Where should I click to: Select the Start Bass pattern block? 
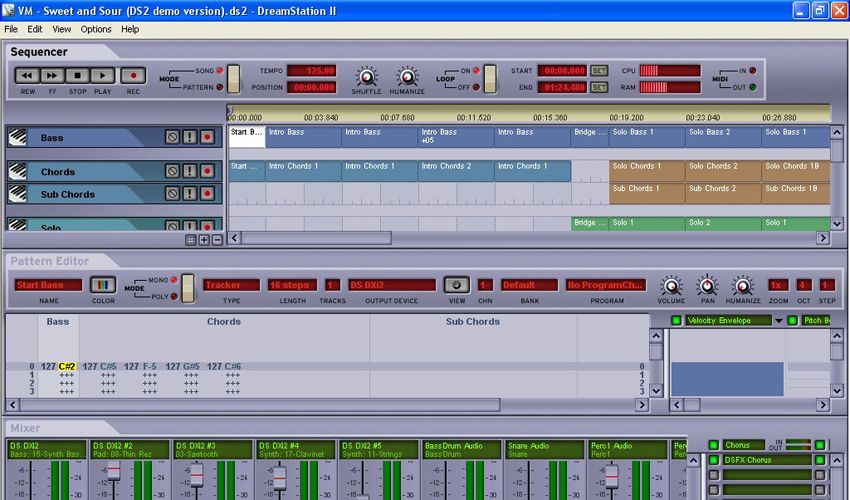[x=247, y=137]
